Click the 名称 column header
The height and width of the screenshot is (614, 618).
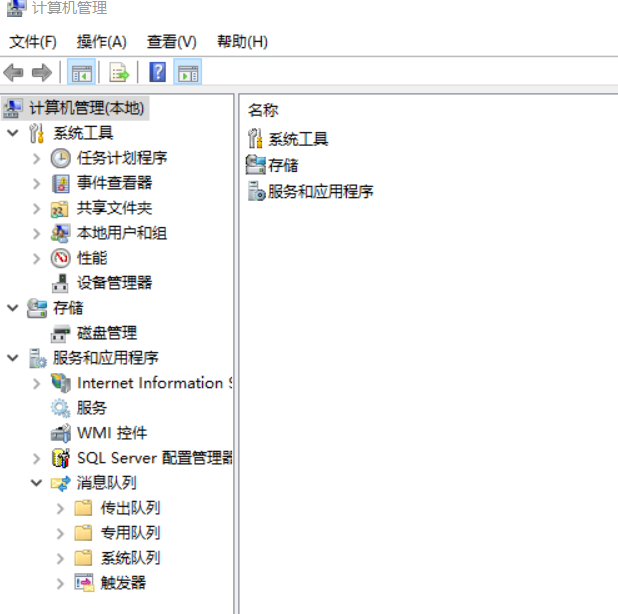click(263, 110)
